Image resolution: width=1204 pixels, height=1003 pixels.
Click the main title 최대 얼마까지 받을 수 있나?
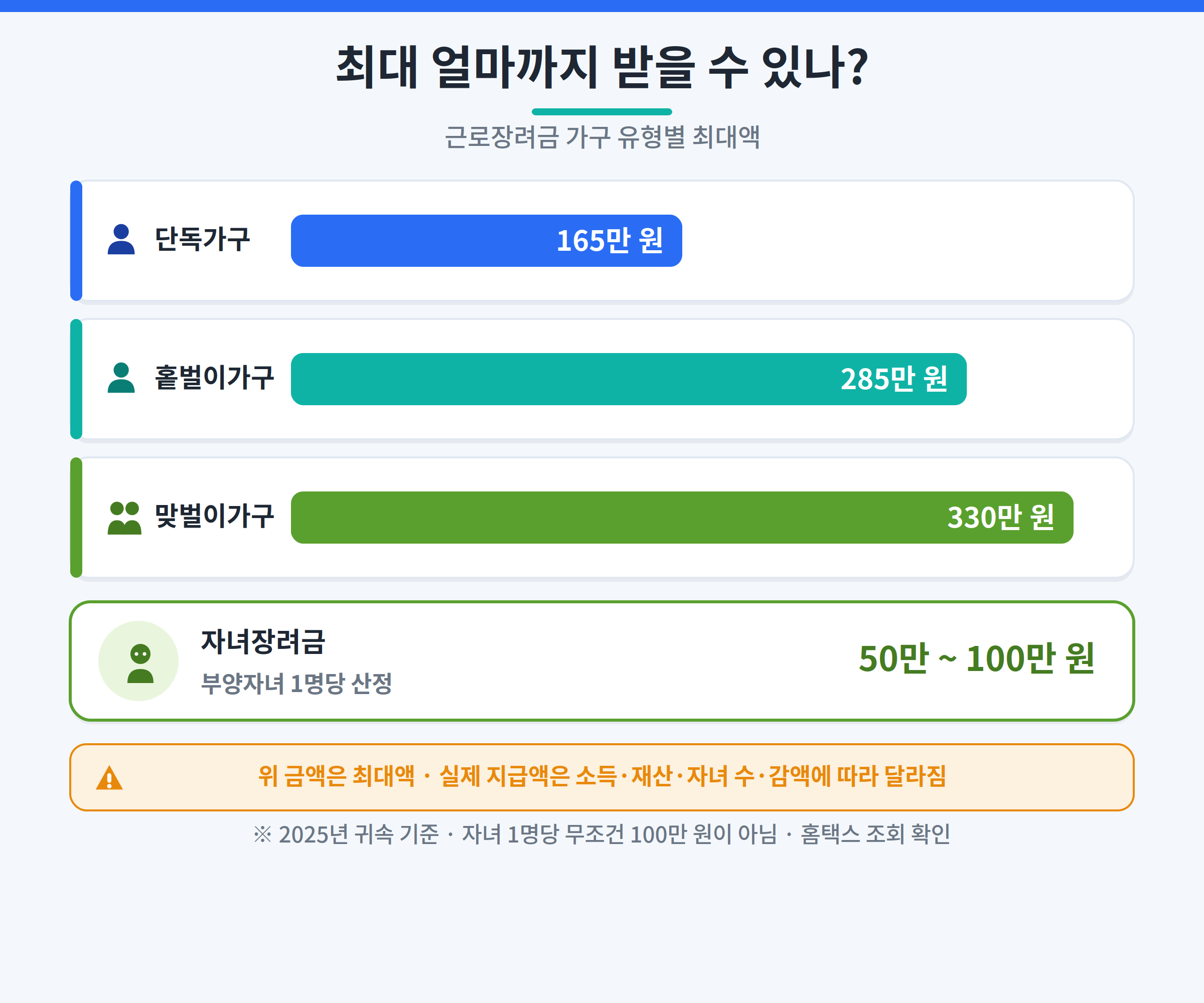pos(602,67)
